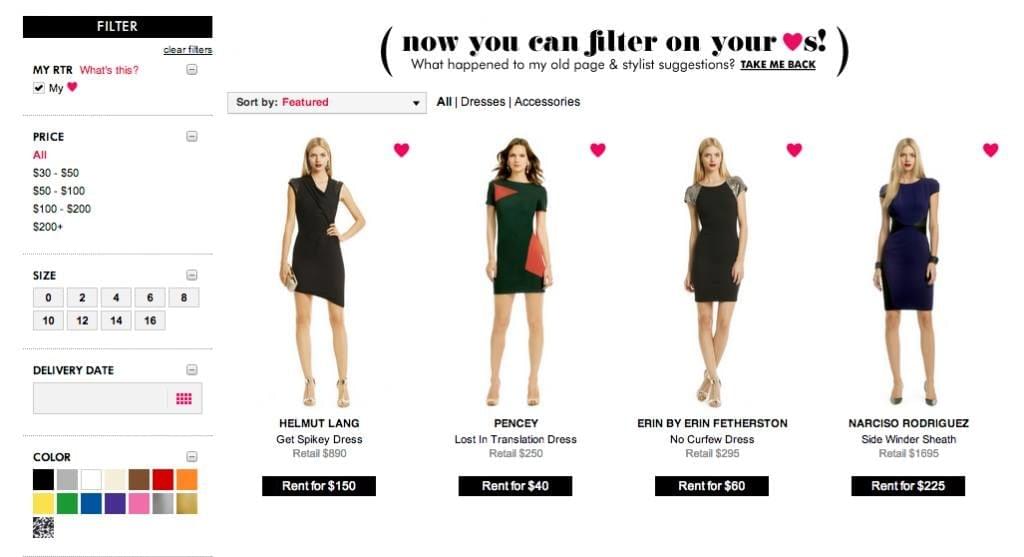Select the patterned print color swatch
This screenshot has height=557, width=1024.
pyautogui.click(x=44, y=527)
